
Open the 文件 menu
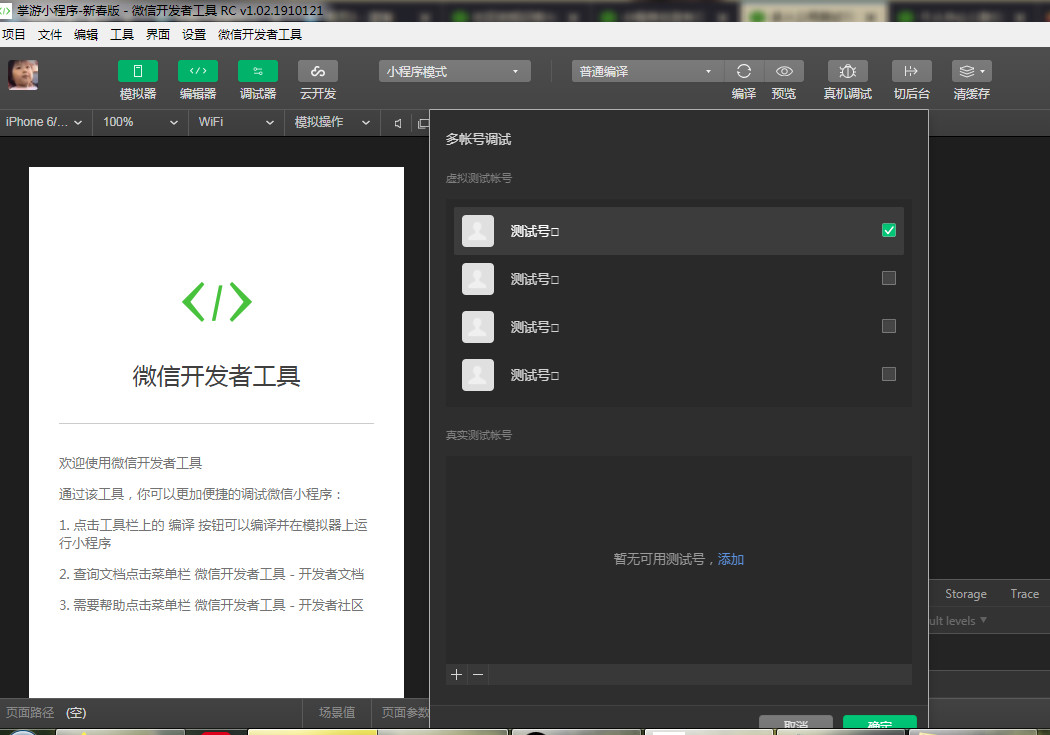pos(50,35)
